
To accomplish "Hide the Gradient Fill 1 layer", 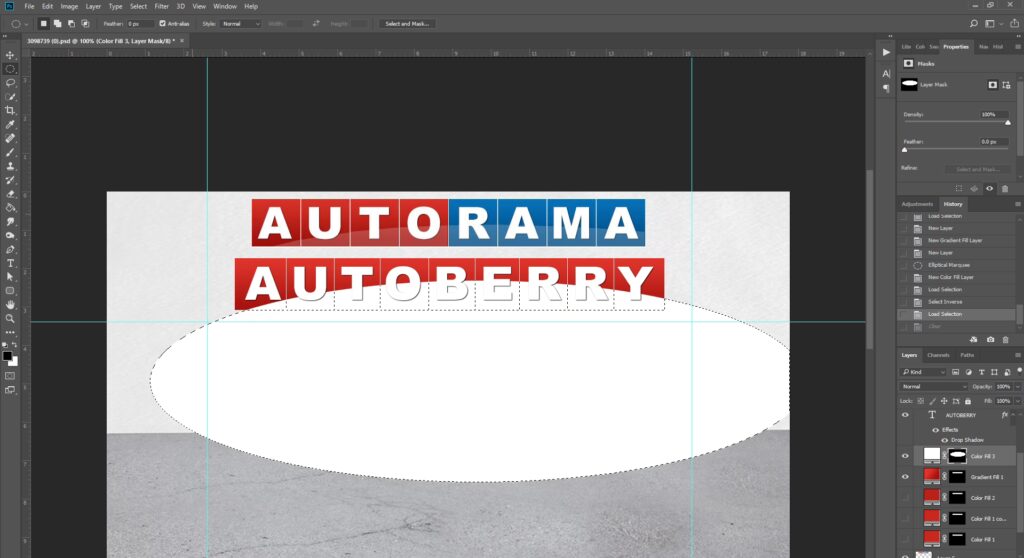I will [x=905, y=477].
